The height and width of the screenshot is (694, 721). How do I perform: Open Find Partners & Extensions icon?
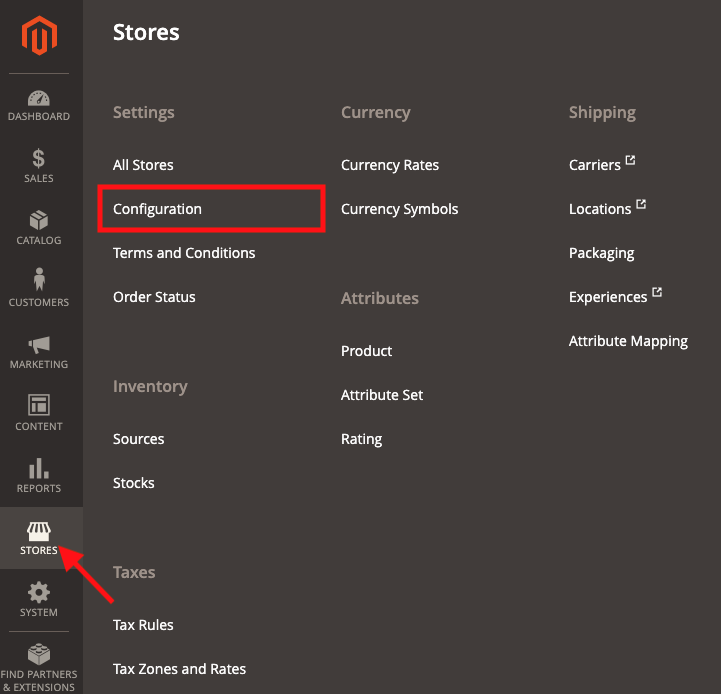(39, 654)
